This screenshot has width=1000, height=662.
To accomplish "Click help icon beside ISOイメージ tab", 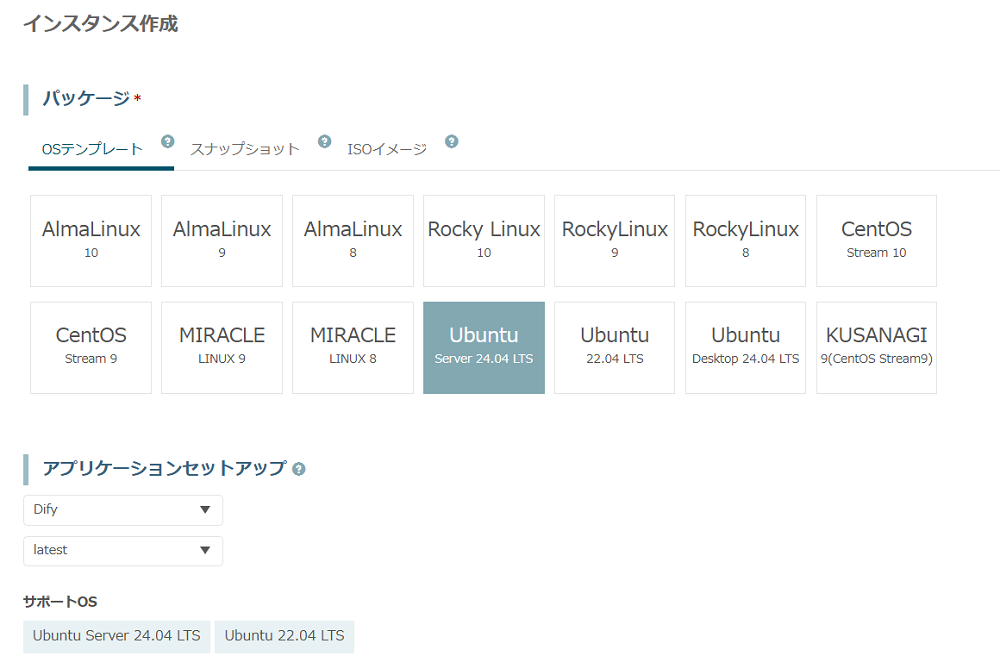I will tap(452, 141).
